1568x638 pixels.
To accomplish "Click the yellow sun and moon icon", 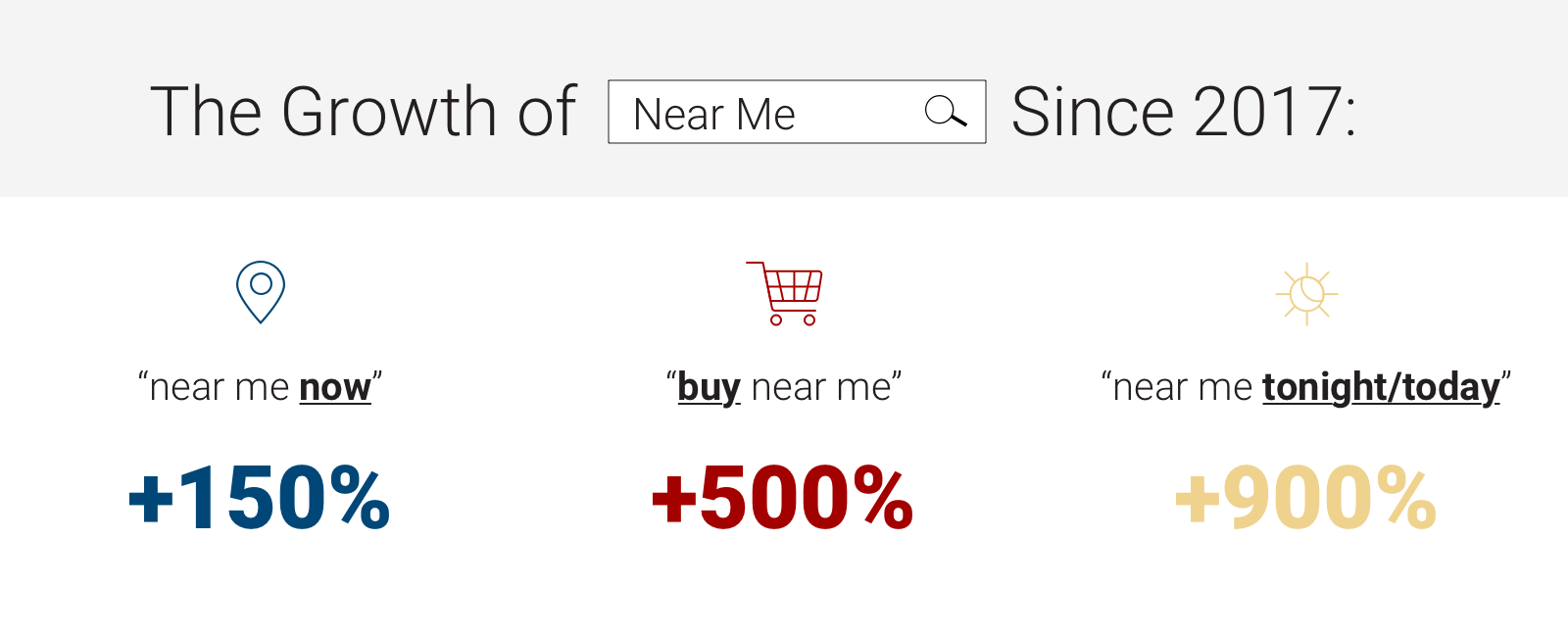I will pyautogui.click(x=1306, y=293).
